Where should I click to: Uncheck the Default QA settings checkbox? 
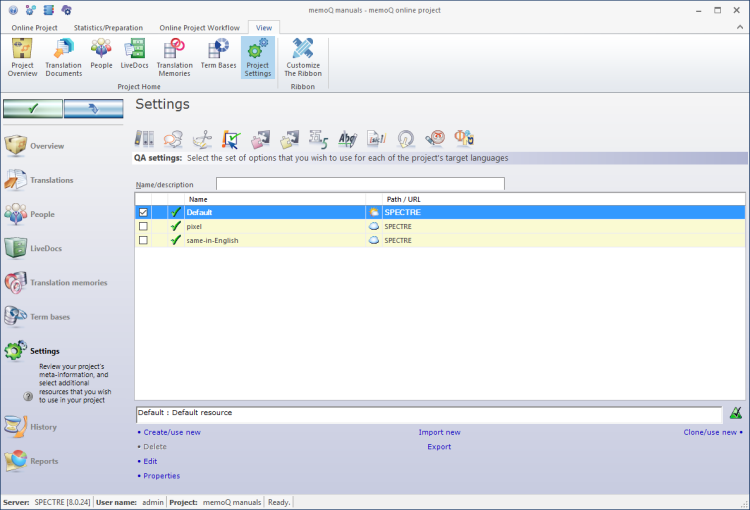(x=144, y=212)
